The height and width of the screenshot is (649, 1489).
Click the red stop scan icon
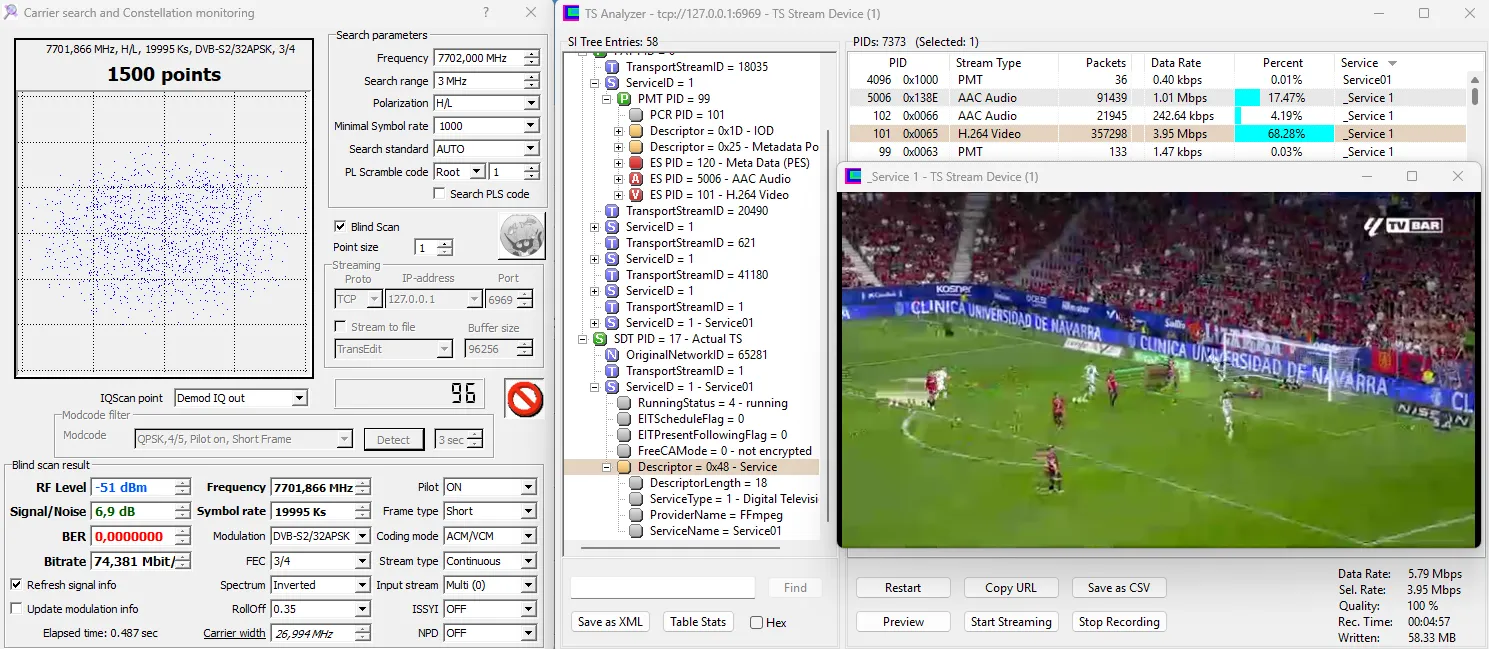(x=524, y=399)
